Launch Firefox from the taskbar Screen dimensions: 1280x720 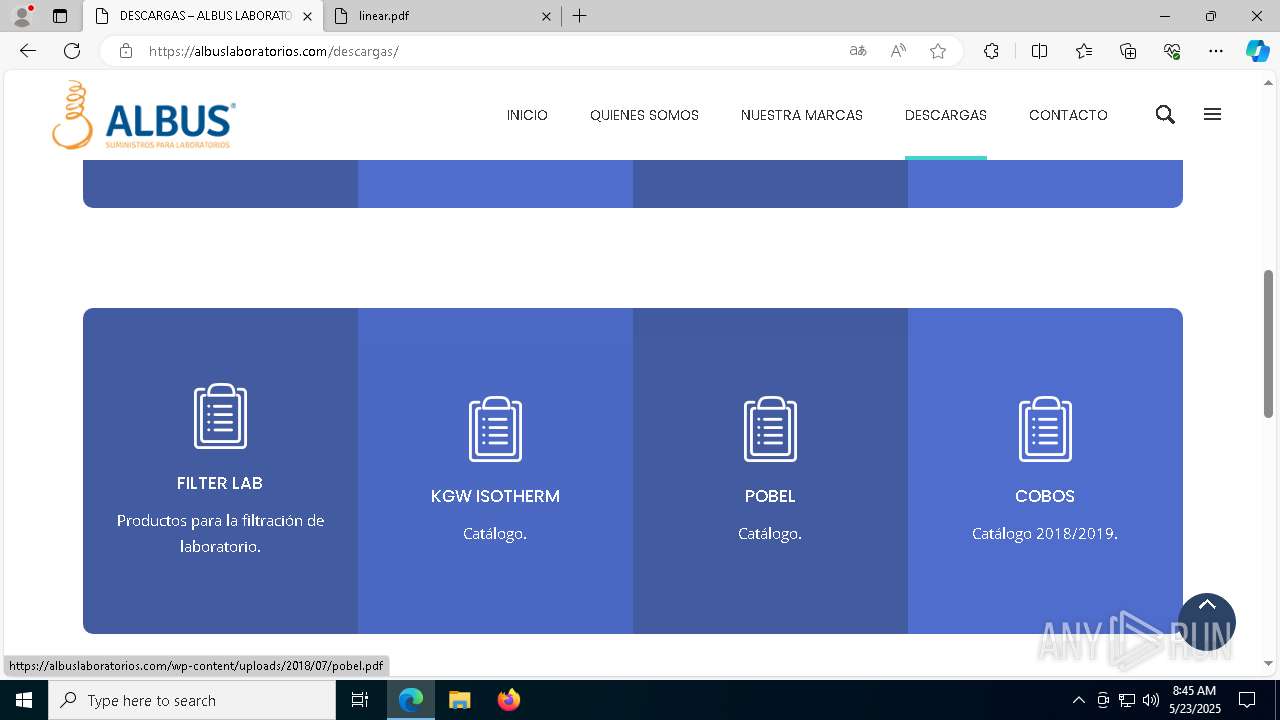pos(509,700)
